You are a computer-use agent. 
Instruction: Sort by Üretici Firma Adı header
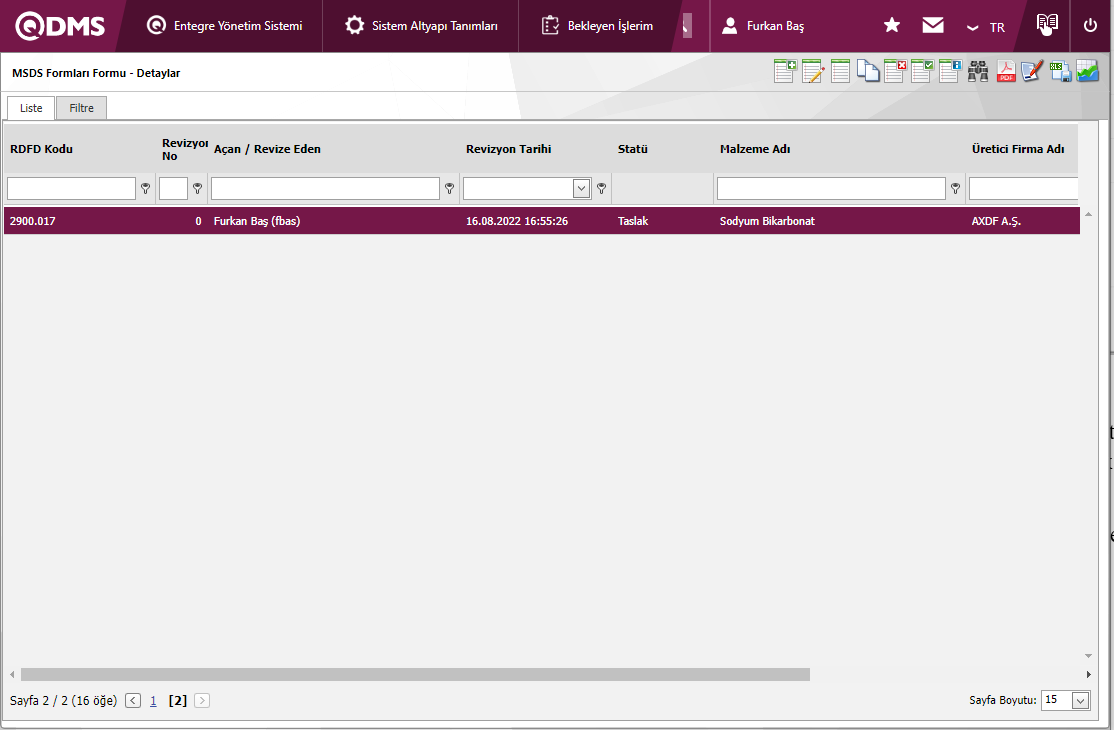[1018, 149]
